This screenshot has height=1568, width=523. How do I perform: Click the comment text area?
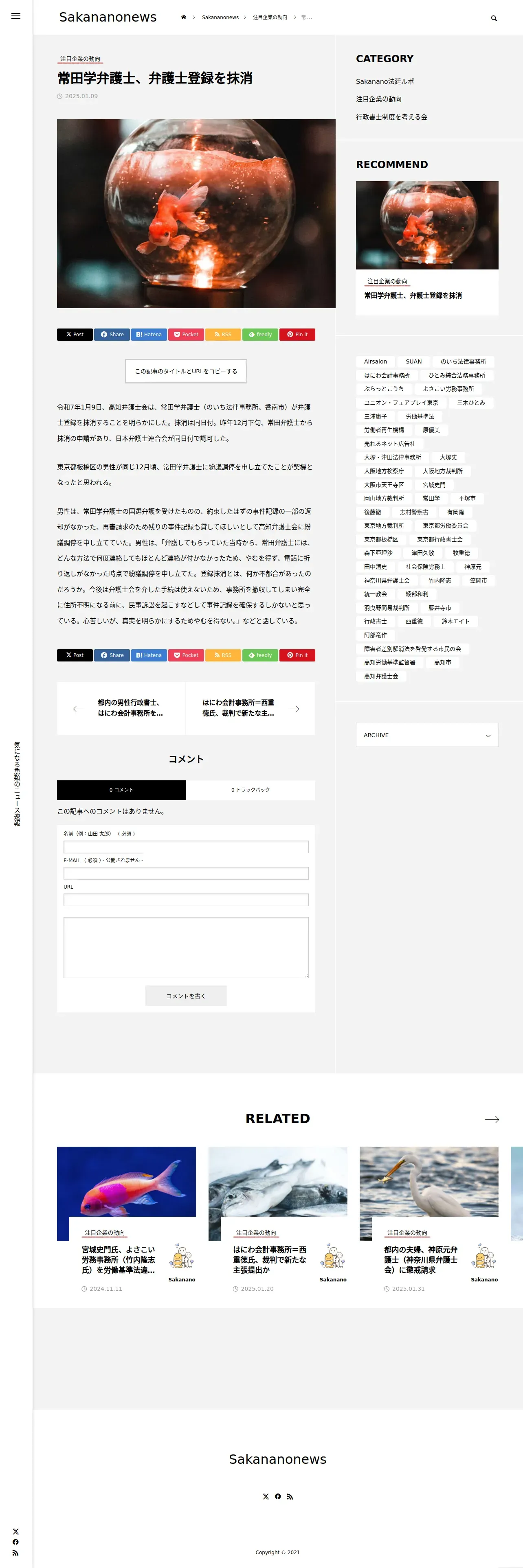click(186, 947)
